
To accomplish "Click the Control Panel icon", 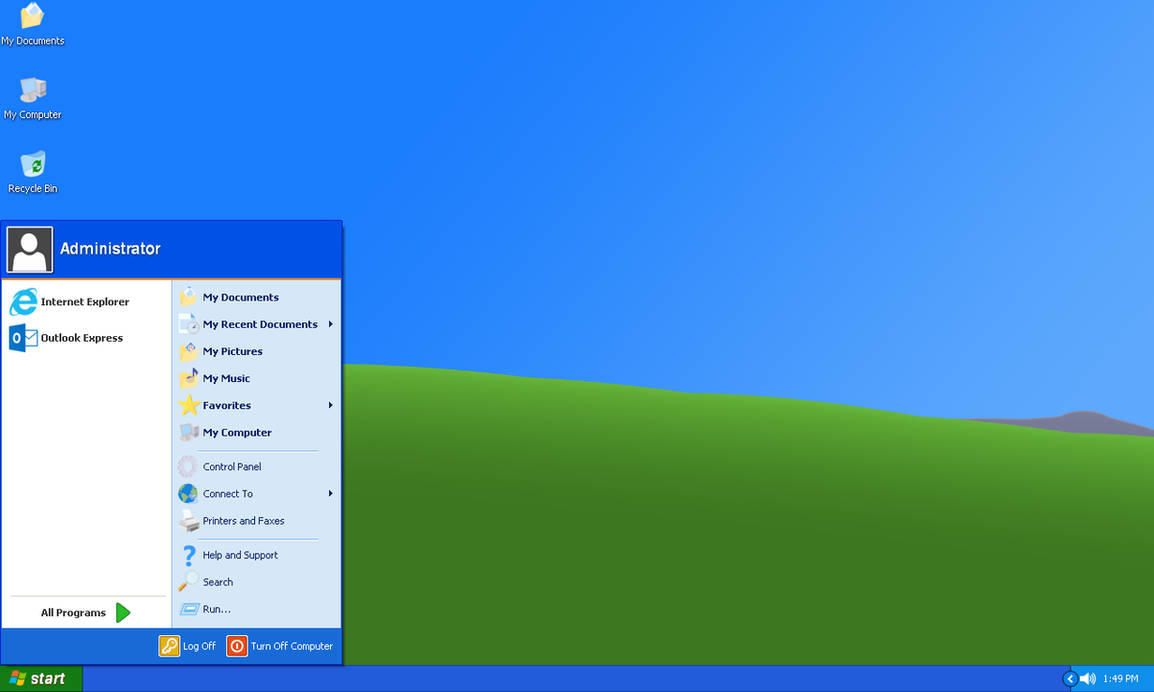I will click(188, 466).
